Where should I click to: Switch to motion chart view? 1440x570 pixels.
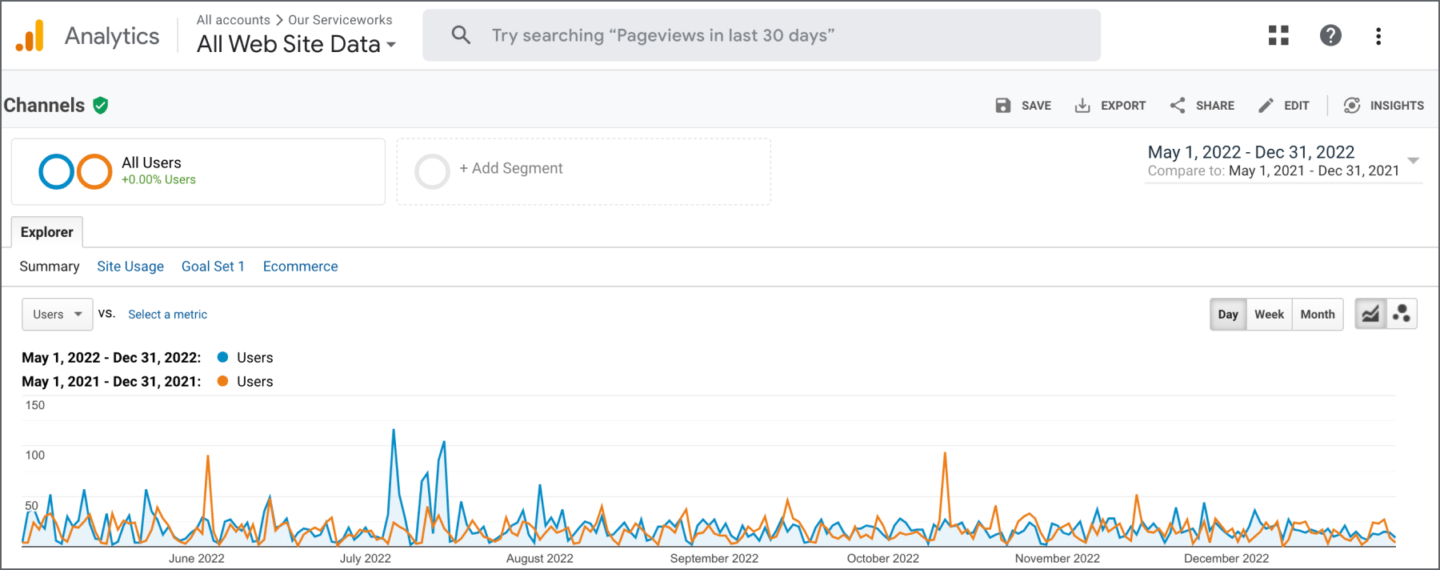pos(1402,314)
